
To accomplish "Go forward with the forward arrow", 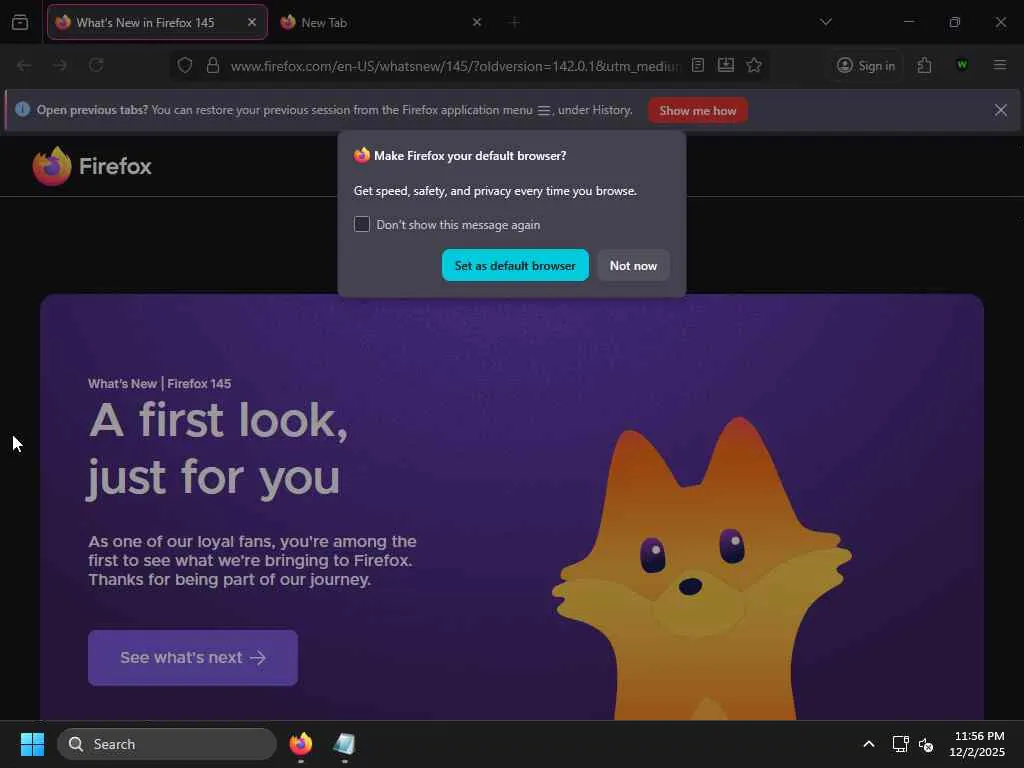I will coord(60,65).
